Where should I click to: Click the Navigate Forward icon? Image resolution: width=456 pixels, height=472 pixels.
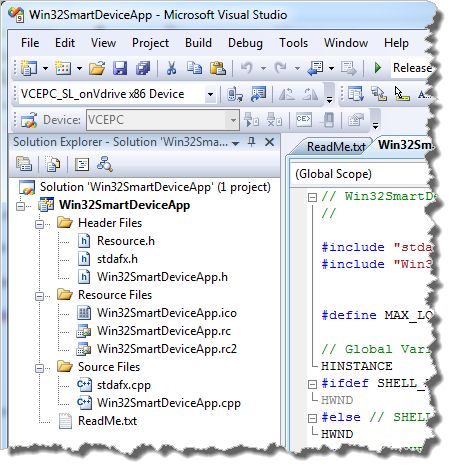[349, 68]
